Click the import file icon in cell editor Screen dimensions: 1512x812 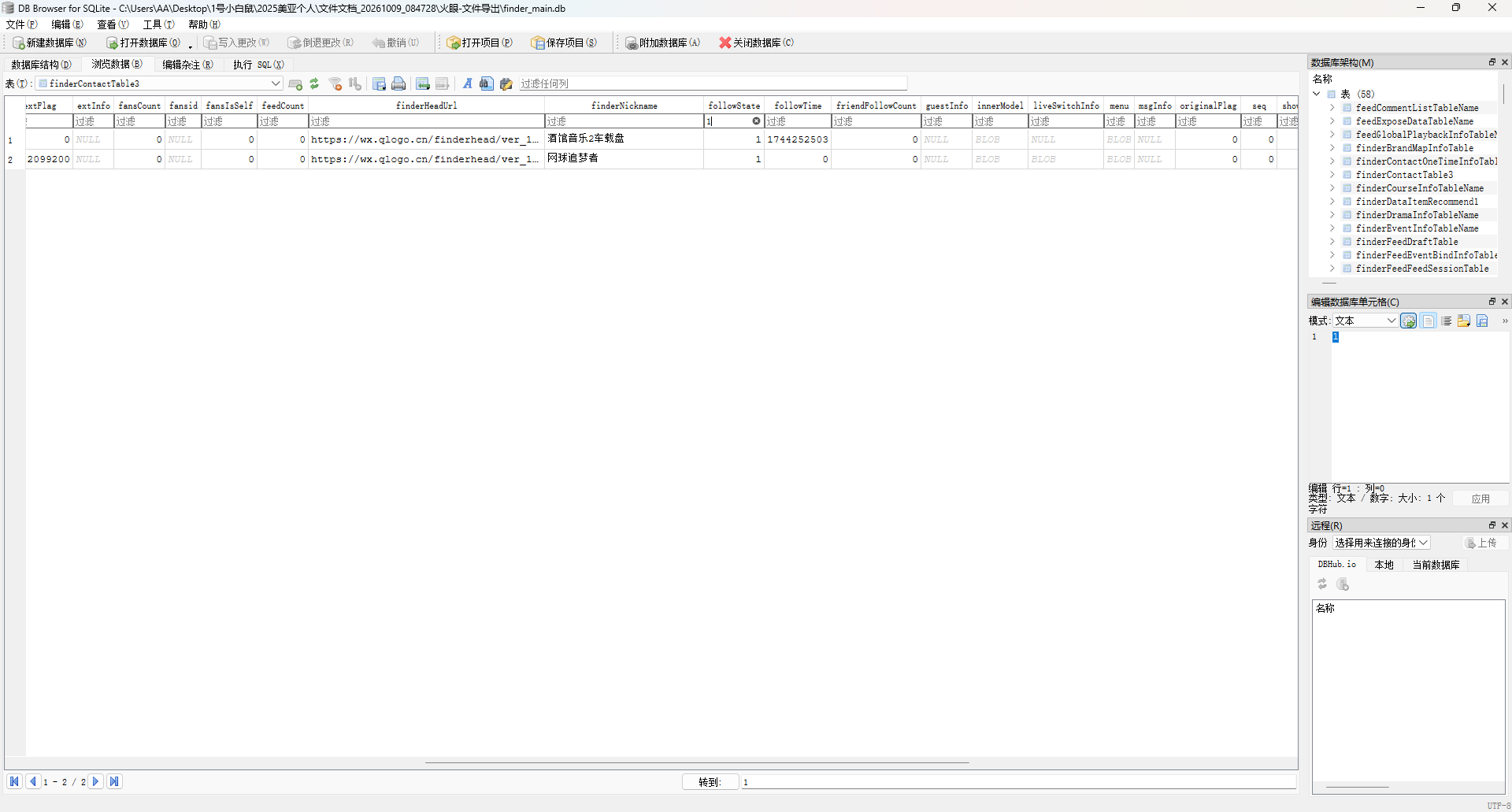tap(1464, 321)
